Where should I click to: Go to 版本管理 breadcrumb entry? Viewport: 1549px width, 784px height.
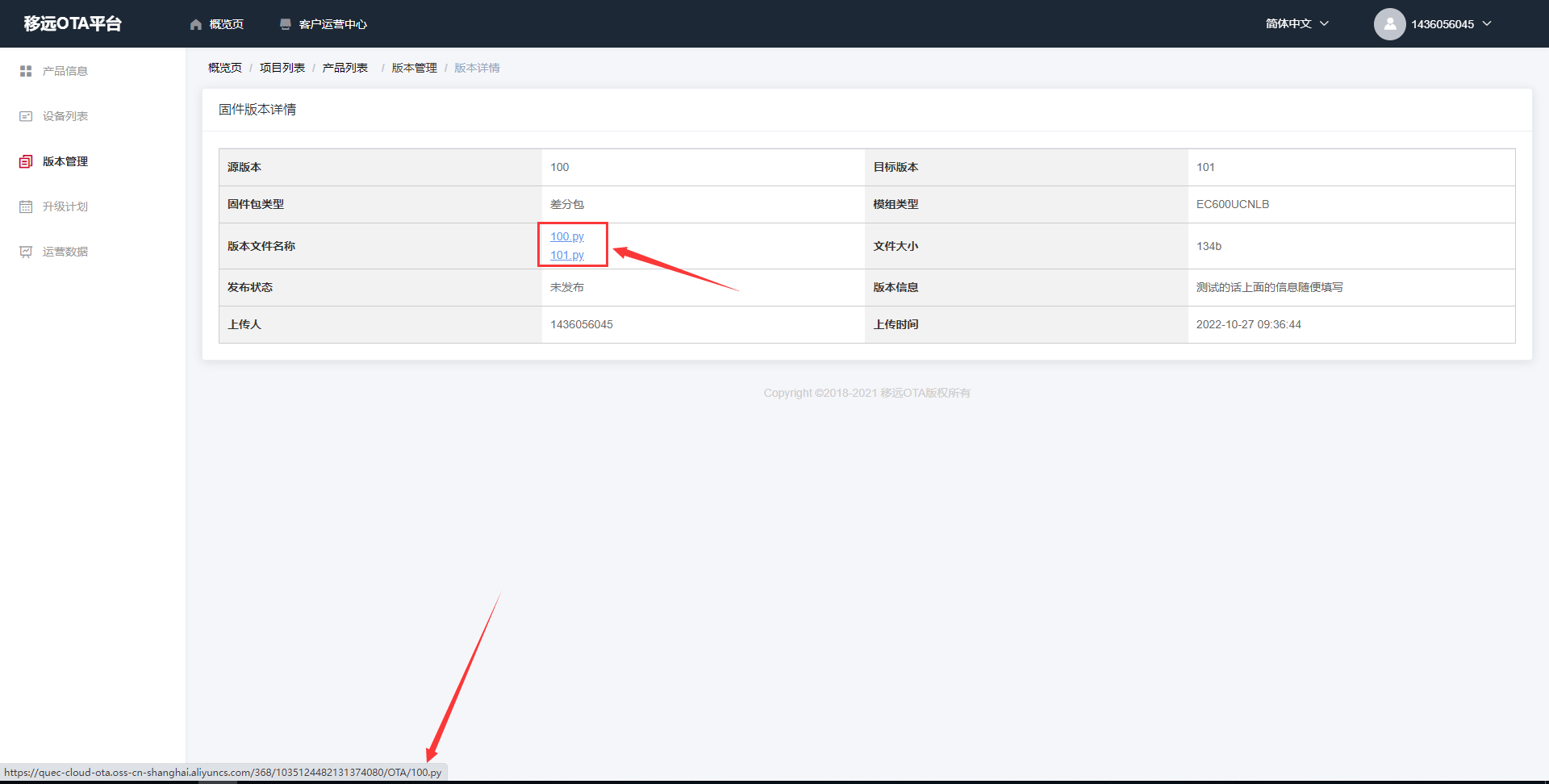click(x=414, y=67)
